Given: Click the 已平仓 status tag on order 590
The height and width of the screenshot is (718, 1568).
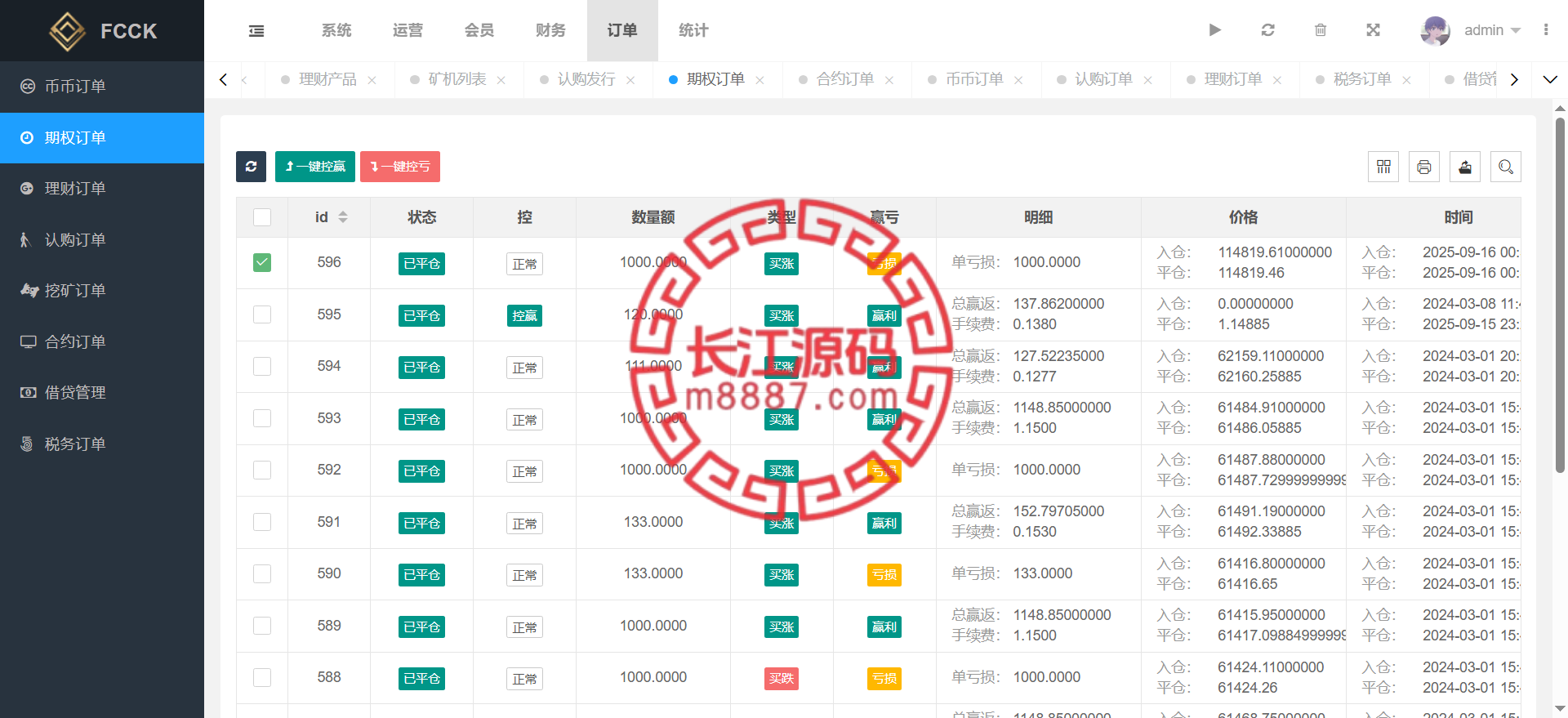Looking at the screenshot, I should click(421, 575).
